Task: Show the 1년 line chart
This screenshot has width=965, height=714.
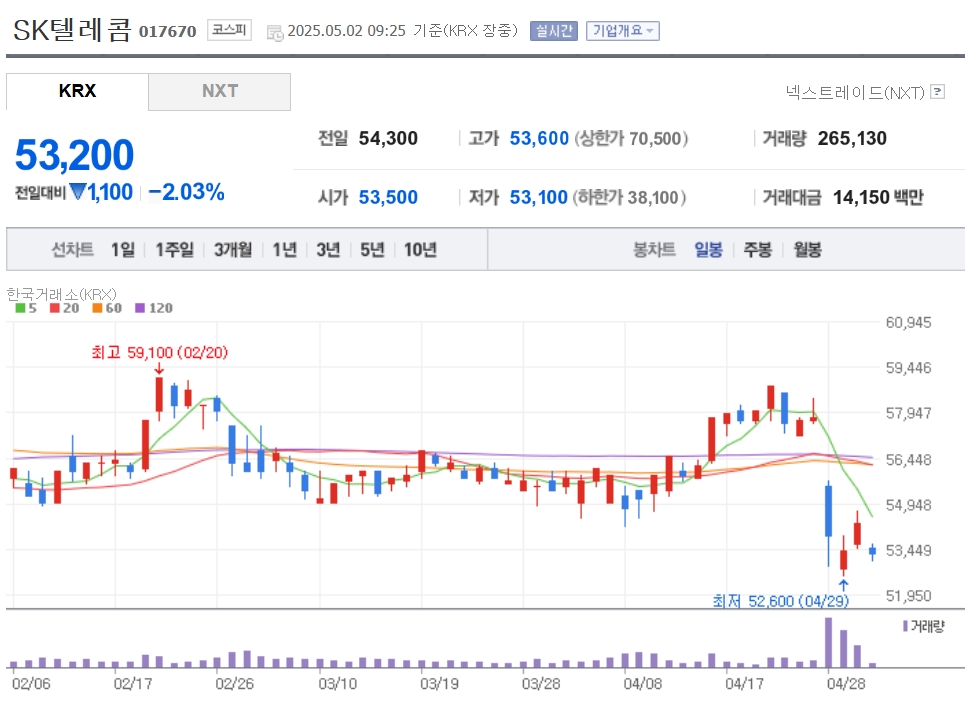Action: (x=284, y=249)
